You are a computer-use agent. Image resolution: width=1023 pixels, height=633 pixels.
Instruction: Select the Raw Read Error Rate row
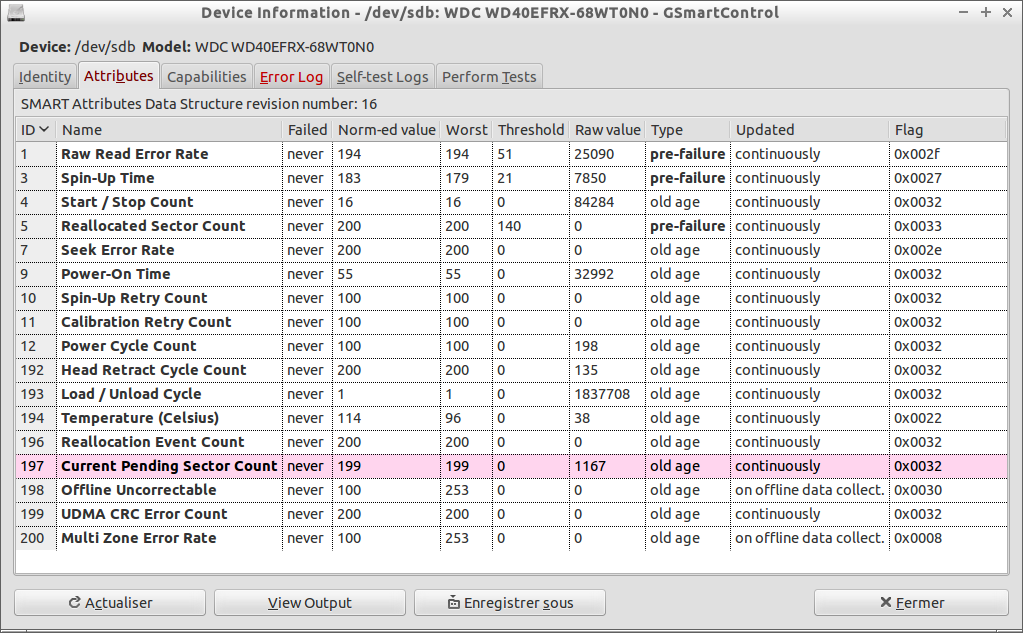512,154
